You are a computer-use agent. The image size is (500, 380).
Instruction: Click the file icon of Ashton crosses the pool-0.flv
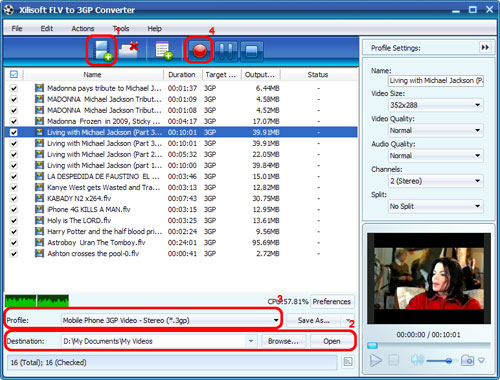point(39,253)
